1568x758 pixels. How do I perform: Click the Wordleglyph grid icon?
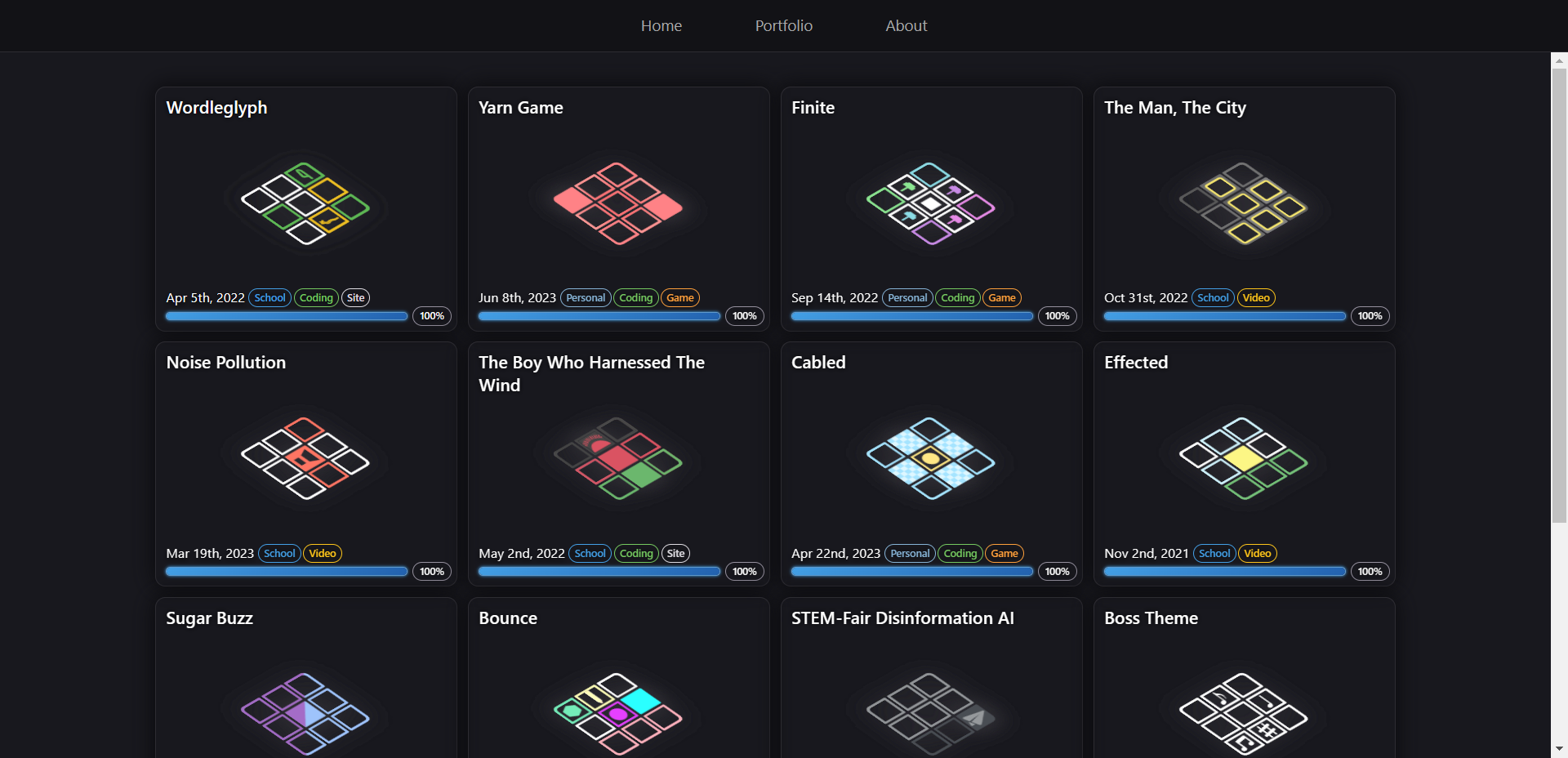click(x=305, y=203)
